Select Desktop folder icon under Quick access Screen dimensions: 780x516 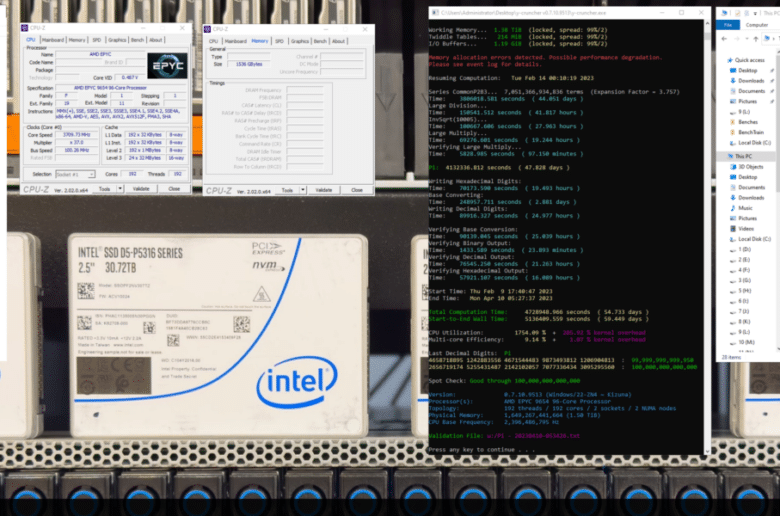click(733, 71)
